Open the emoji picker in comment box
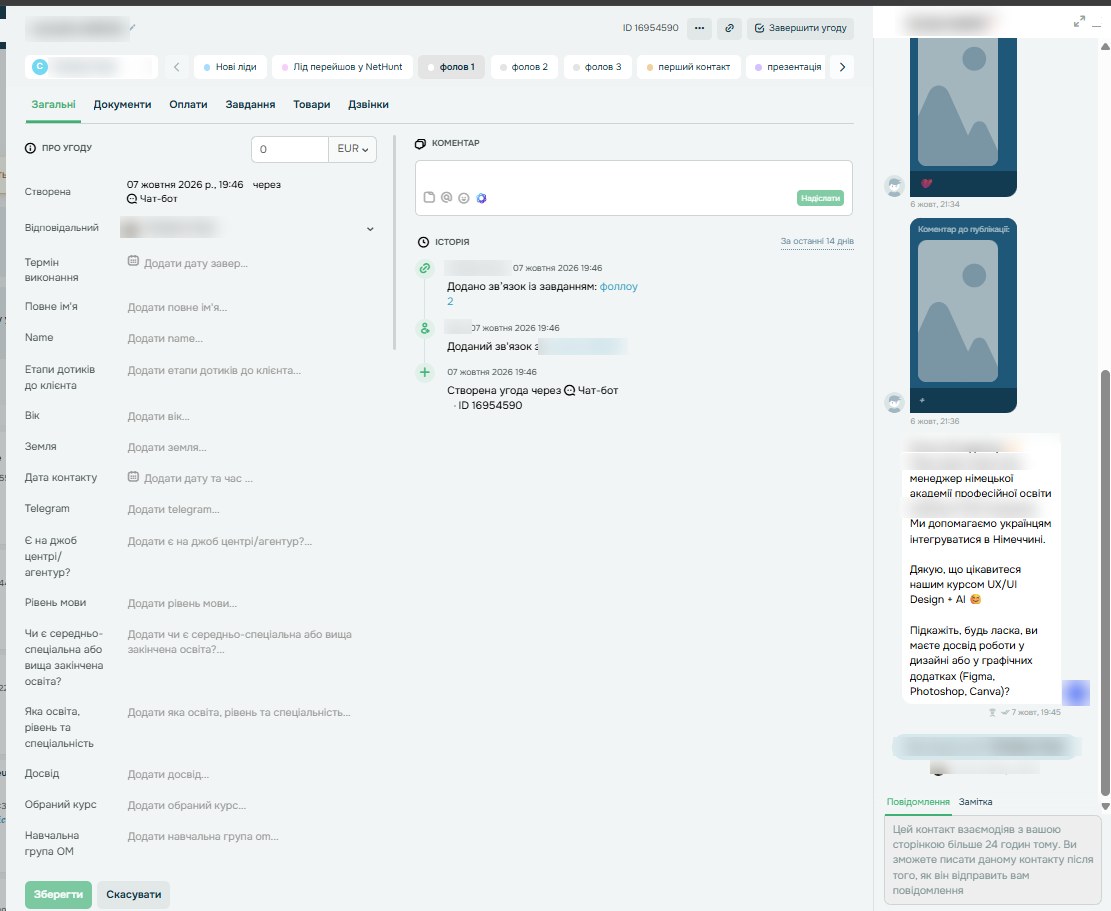 (463, 198)
